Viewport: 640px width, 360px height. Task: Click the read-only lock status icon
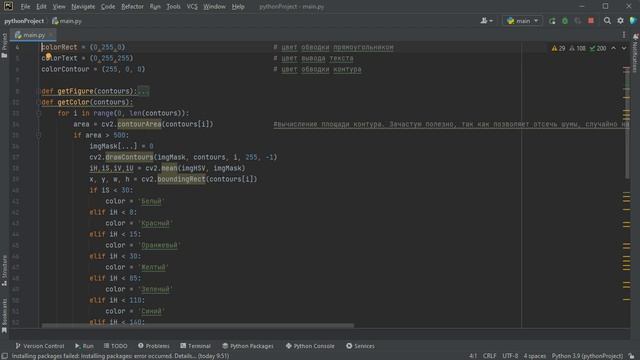pyautogui.click(x=631, y=356)
